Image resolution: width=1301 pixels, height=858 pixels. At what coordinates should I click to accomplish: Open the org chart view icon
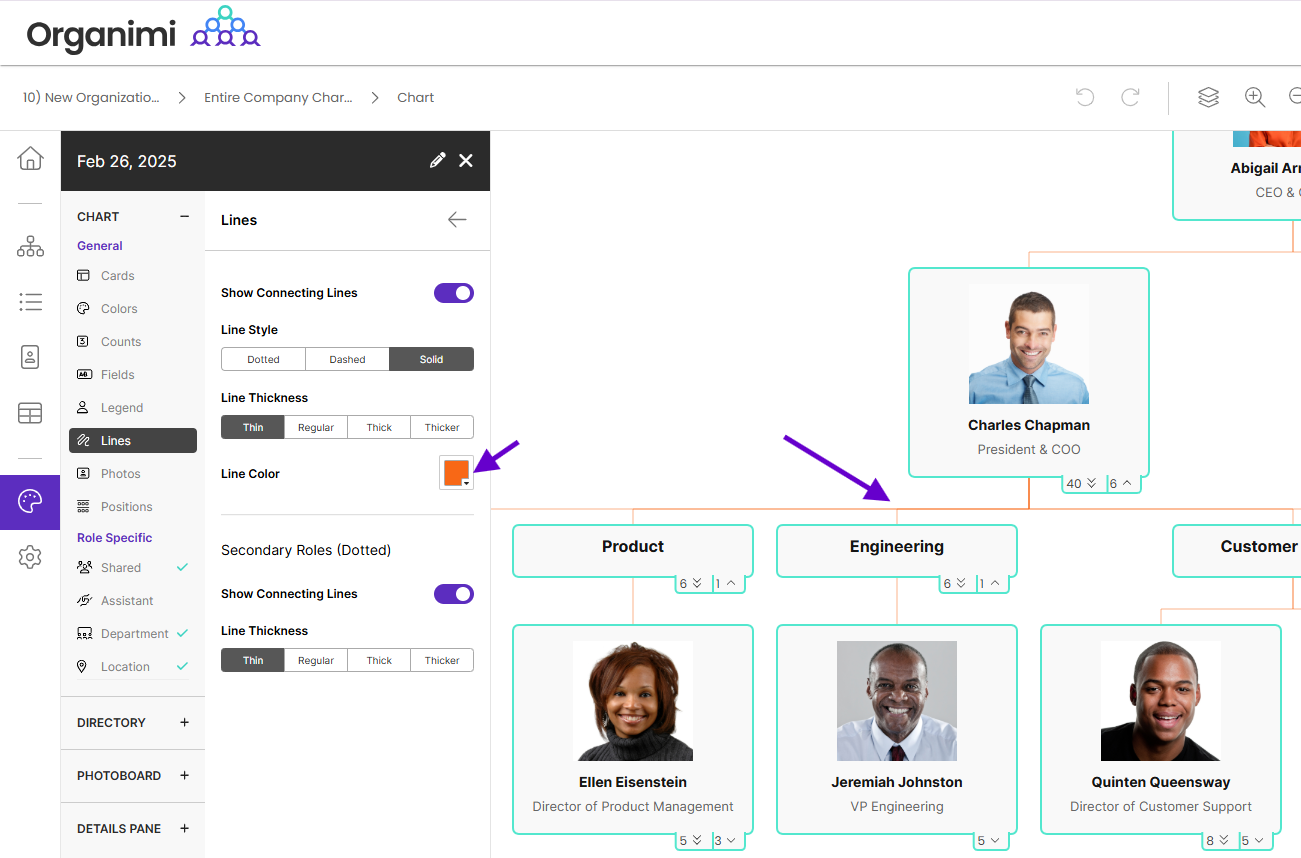[x=30, y=246]
